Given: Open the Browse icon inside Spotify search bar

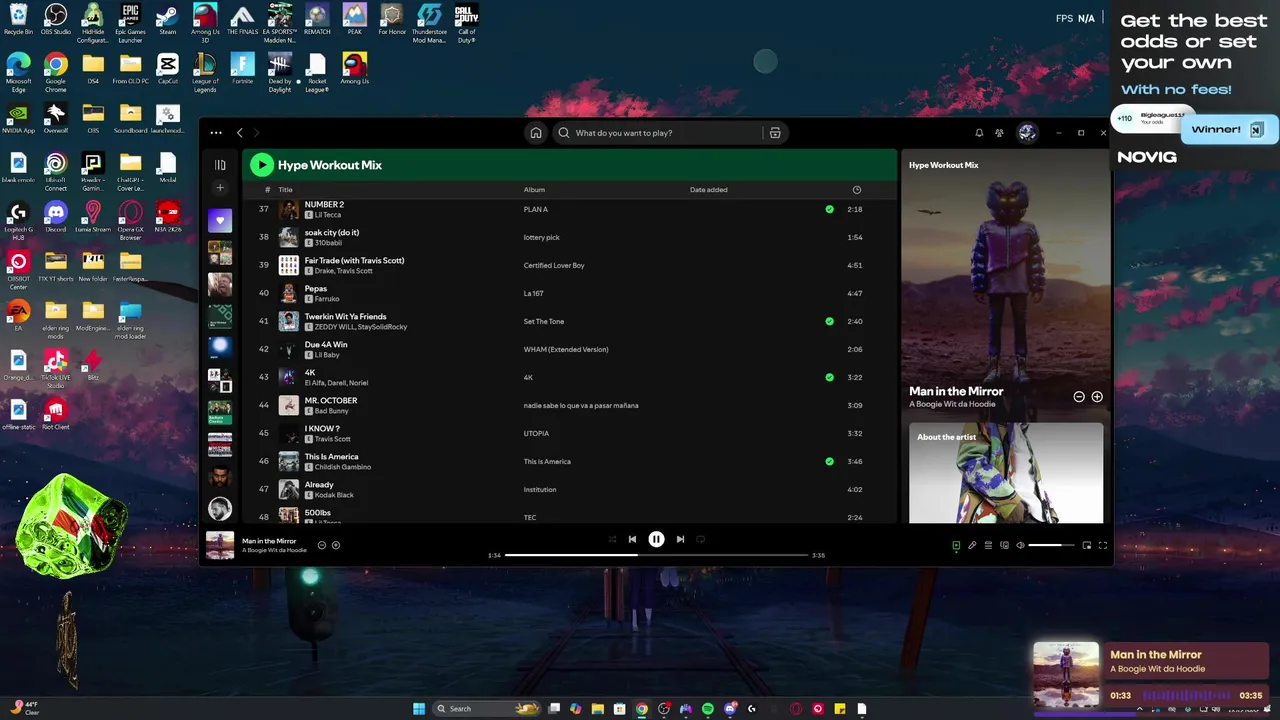Looking at the screenshot, I should coord(774,133).
